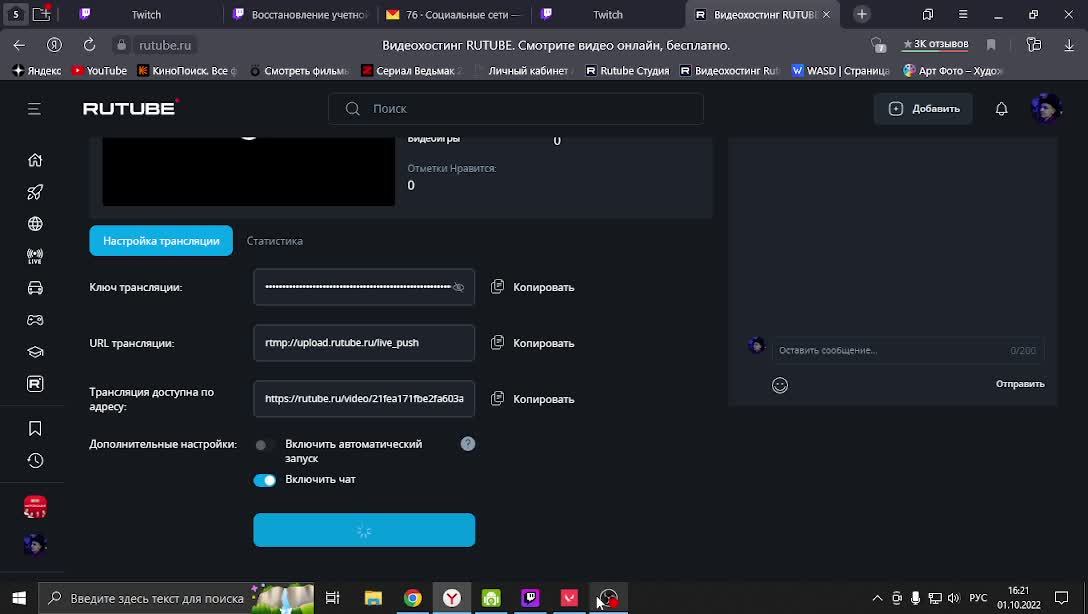1088x614 pixels.
Task: Open the saved bookmark sidebar icon
Action: 35,429
